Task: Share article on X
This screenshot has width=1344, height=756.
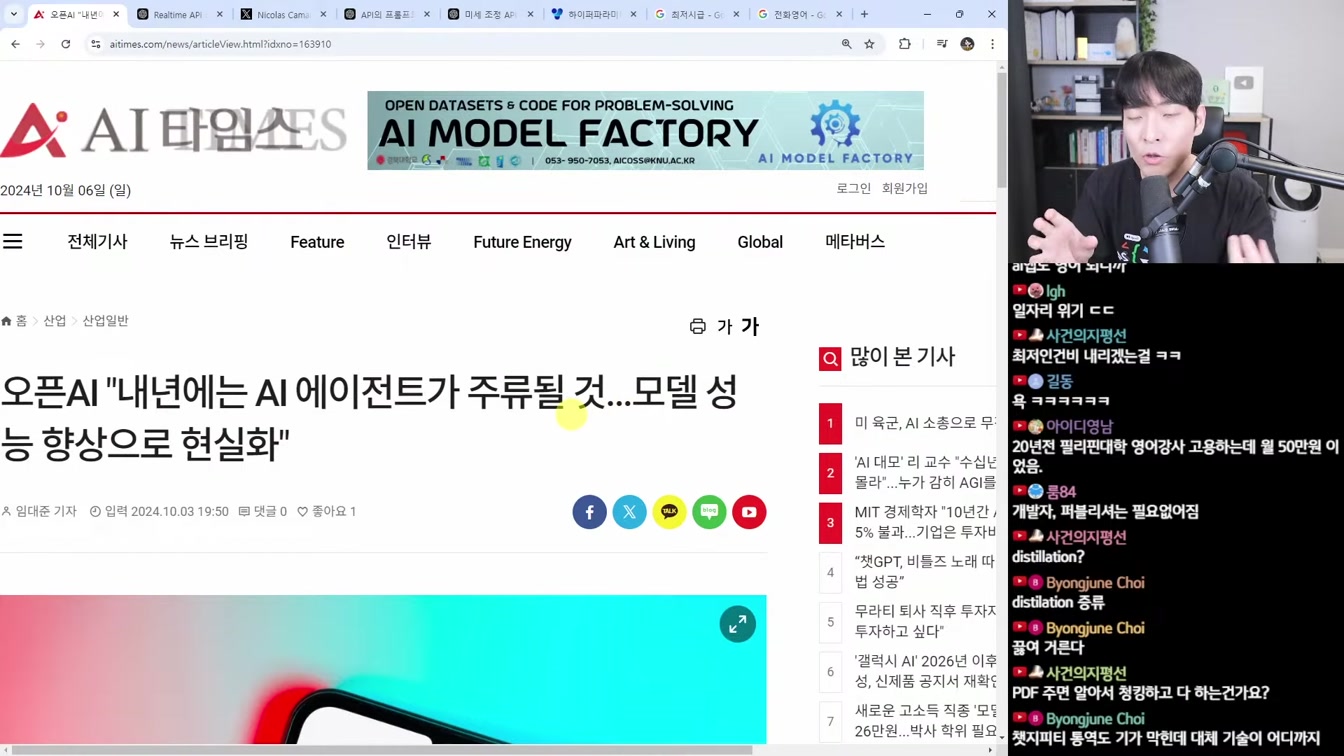Action: pyautogui.click(x=630, y=512)
